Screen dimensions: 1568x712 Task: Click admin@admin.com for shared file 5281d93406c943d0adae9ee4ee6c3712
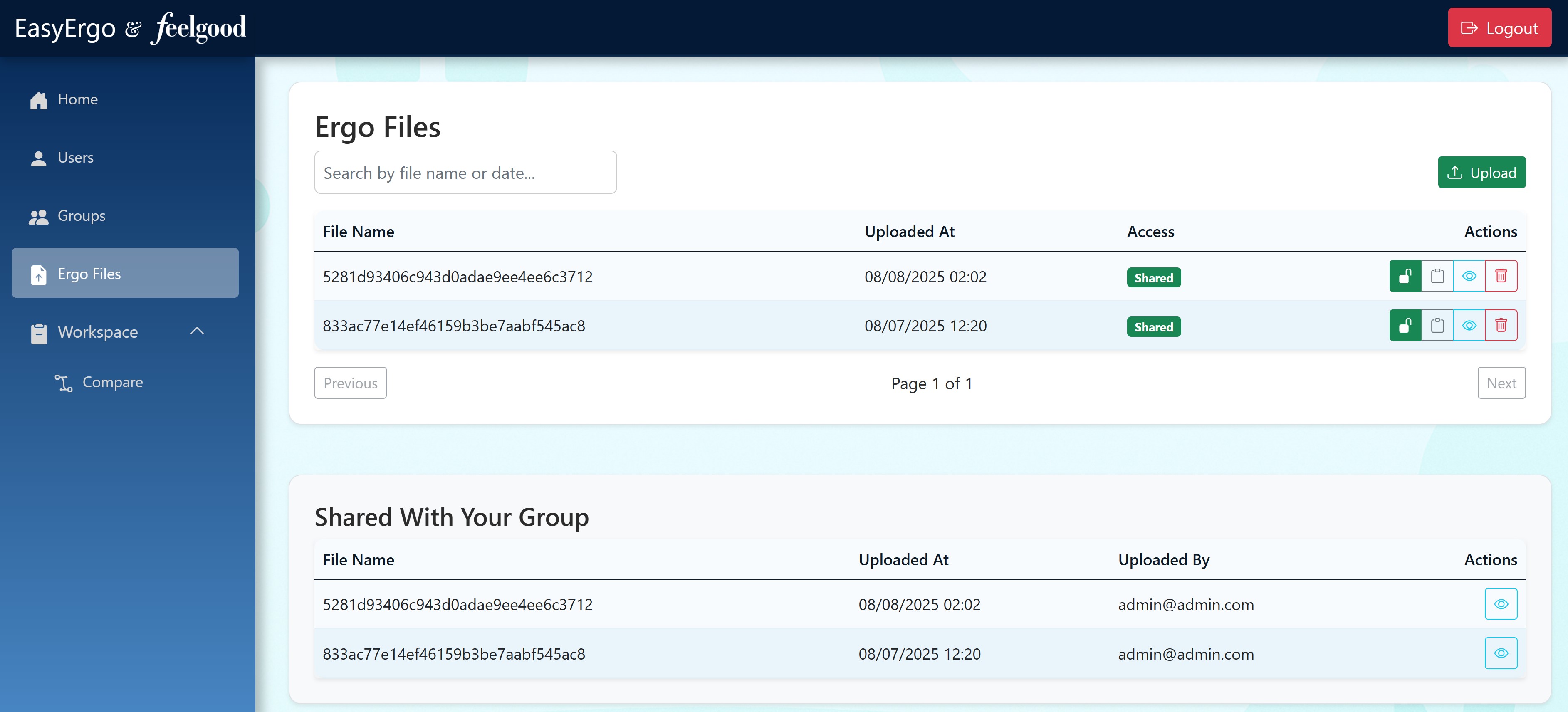1186,605
